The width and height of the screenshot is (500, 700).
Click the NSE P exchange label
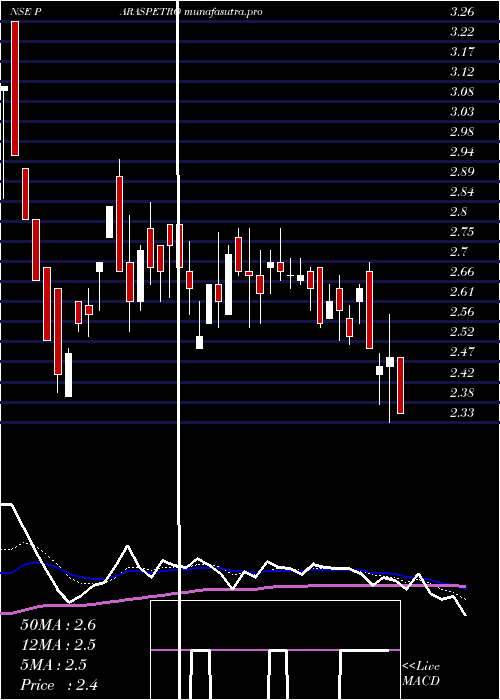pyautogui.click(x=26, y=12)
